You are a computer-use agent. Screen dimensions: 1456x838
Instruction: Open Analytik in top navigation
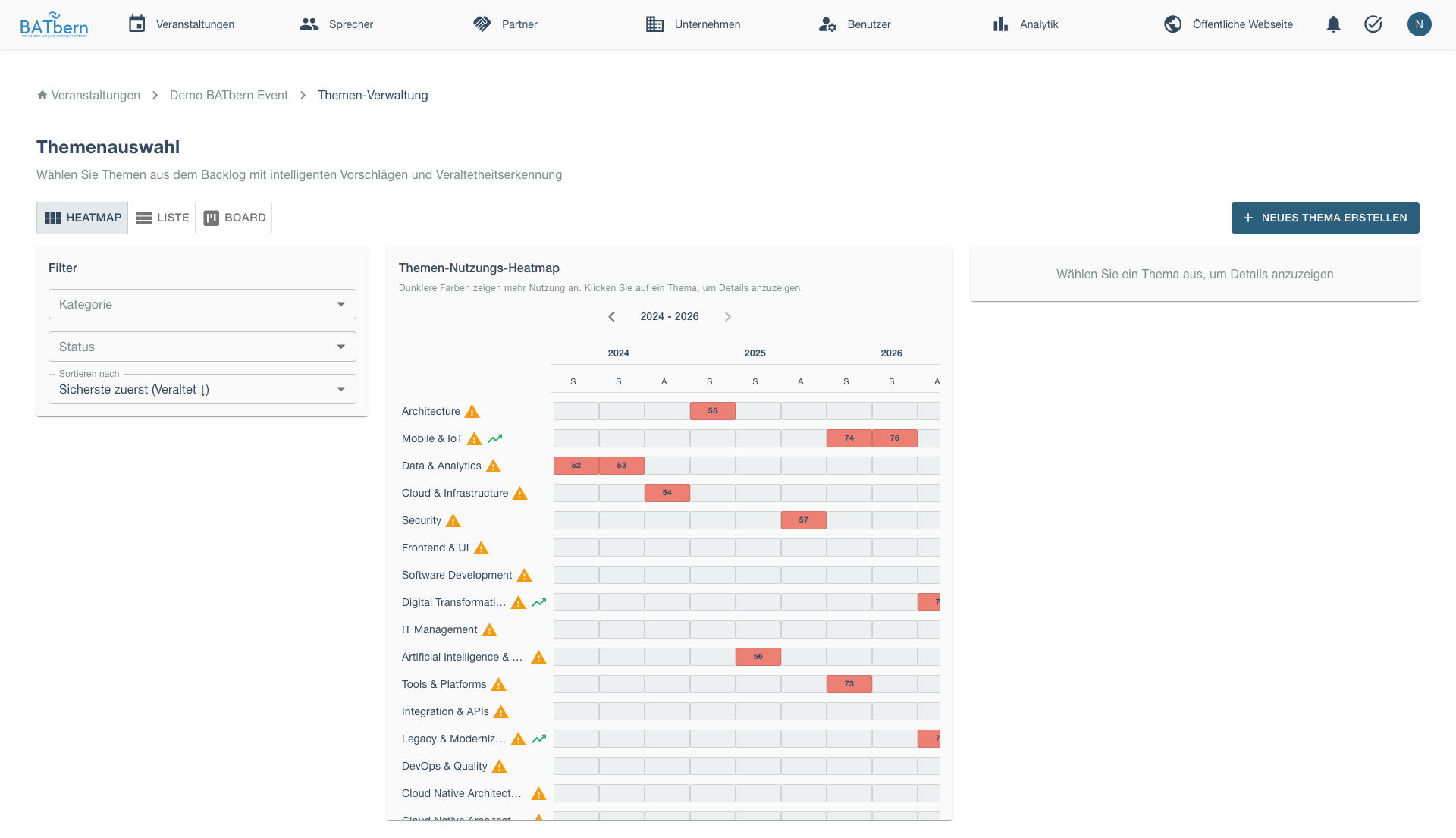click(1025, 24)
